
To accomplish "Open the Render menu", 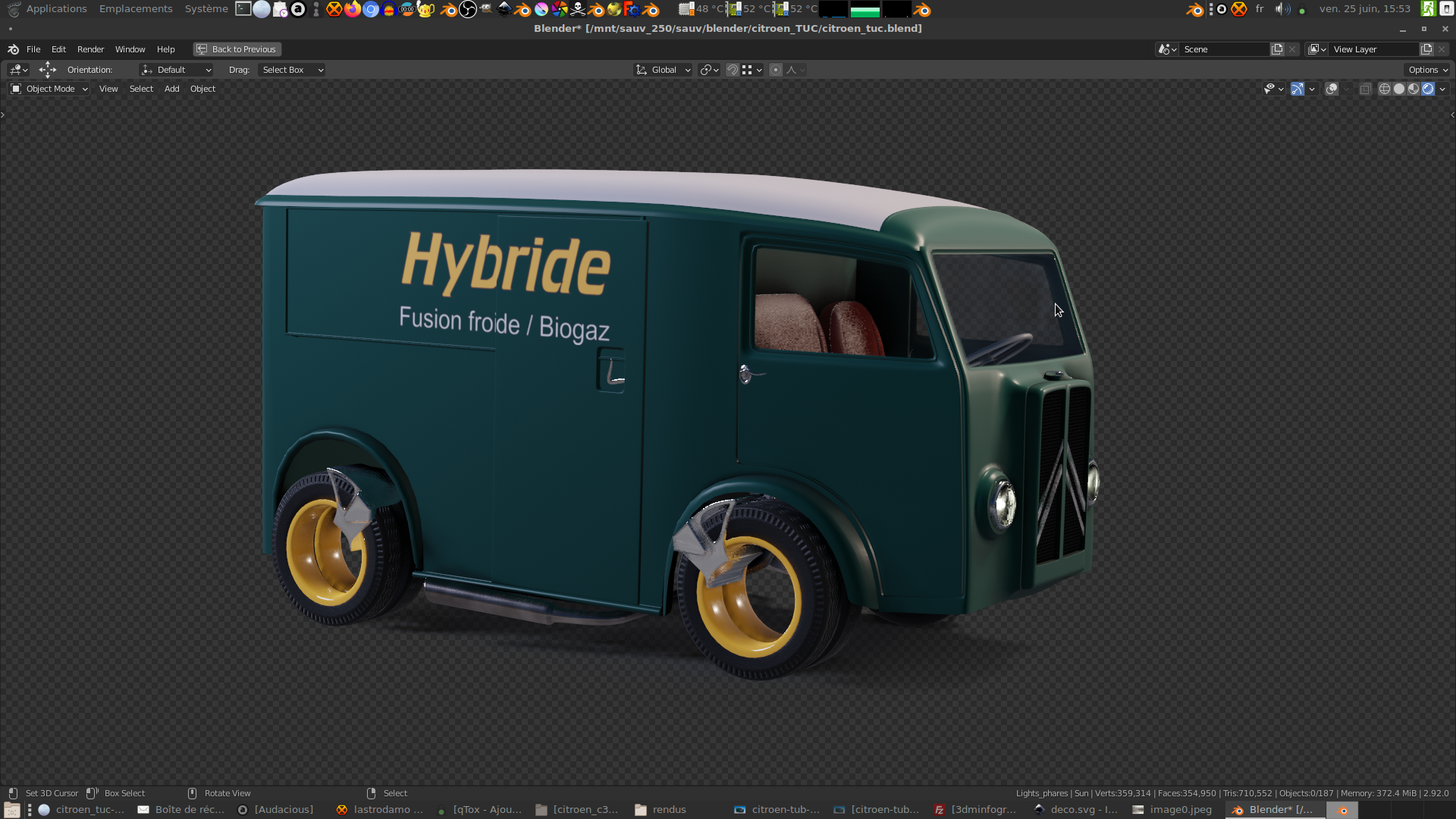I will pos(90,49).
